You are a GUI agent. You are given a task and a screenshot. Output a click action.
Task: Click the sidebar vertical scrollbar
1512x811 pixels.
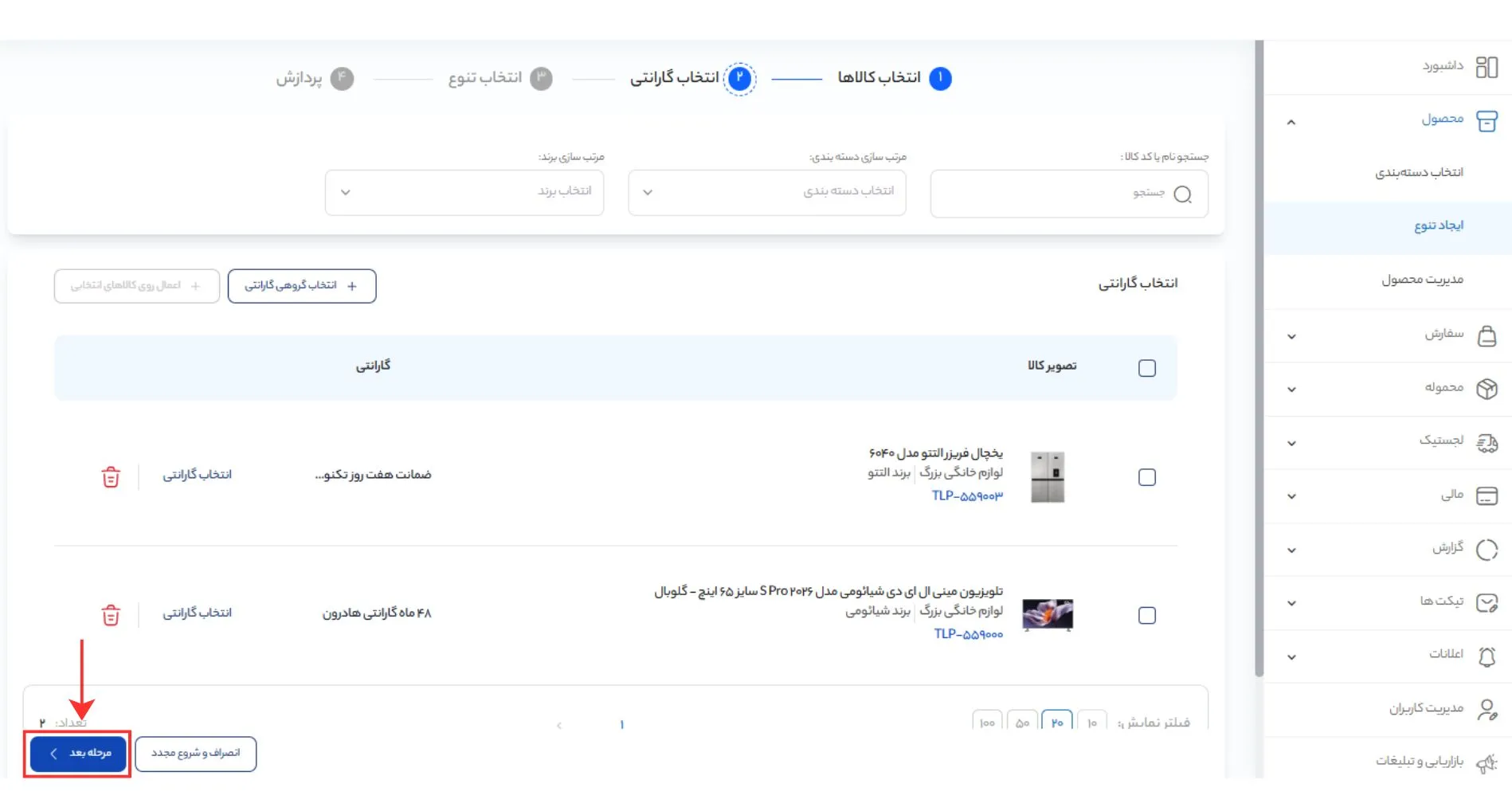click(x=1259, y=358)
